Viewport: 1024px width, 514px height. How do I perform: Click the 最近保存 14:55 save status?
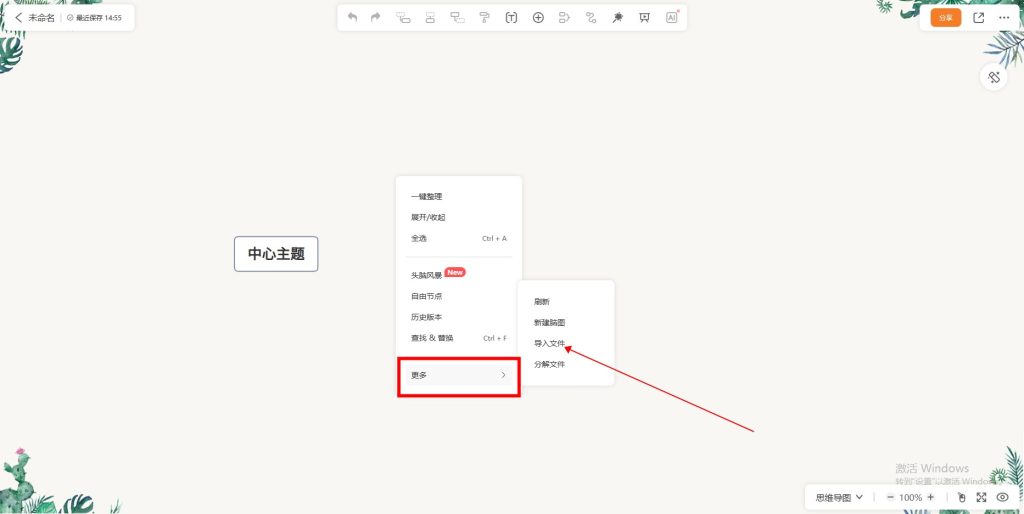(94, 18)
